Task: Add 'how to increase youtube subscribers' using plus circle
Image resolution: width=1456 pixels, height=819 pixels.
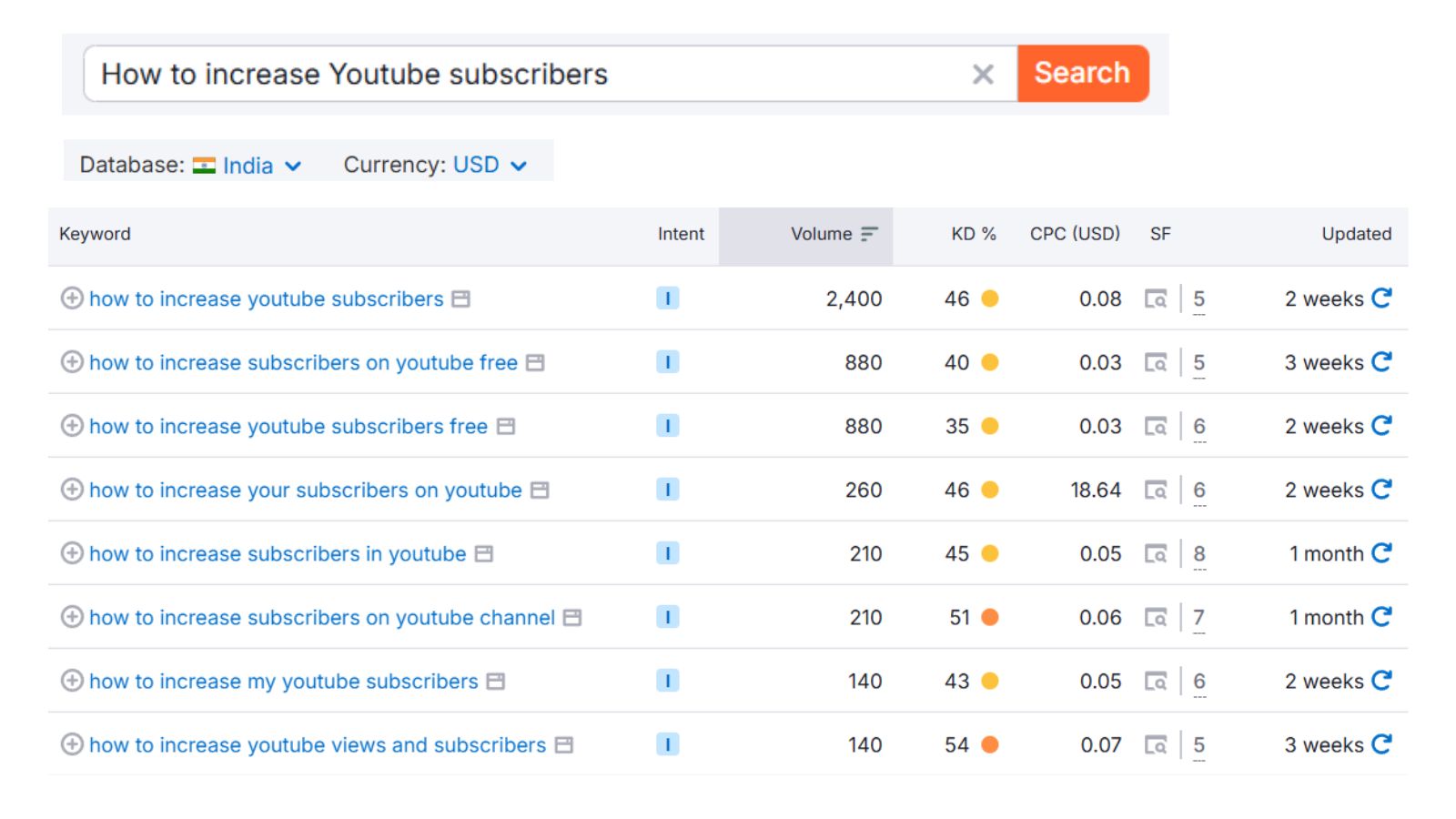Action: (x=72, y=298)
